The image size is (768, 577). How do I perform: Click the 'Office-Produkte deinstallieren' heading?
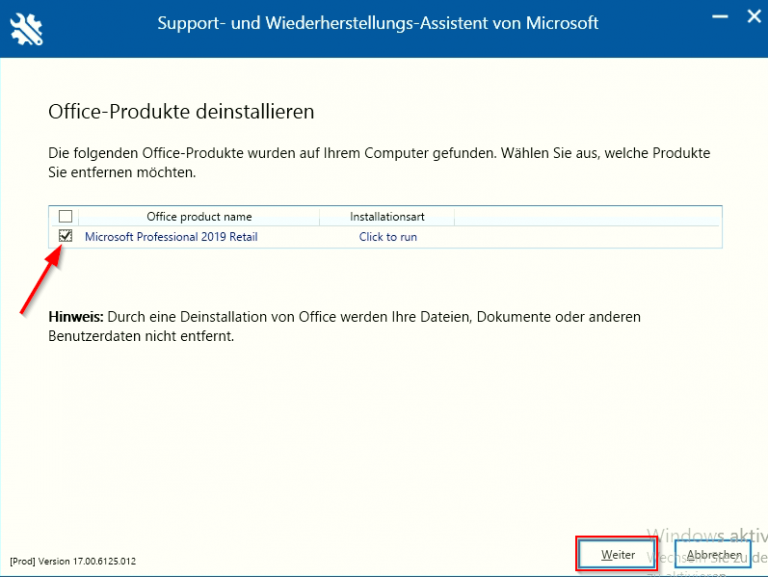(181, 111)
